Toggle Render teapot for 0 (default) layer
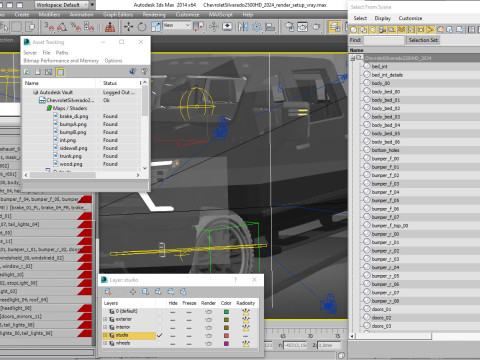Image resolution: width=480 pixels, height=360 pixels. (x=208, y=312)
